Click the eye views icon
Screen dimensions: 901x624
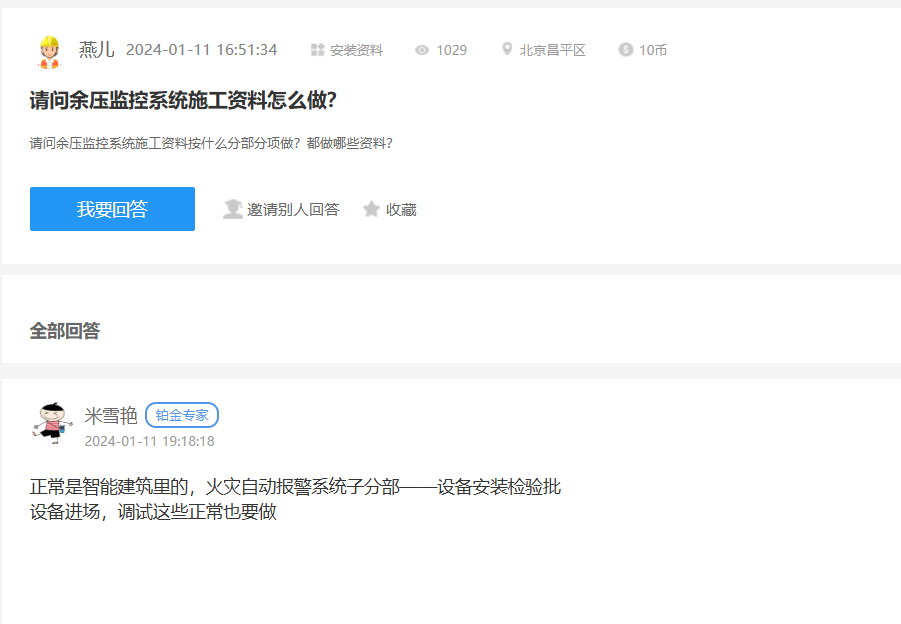[422, 50]
